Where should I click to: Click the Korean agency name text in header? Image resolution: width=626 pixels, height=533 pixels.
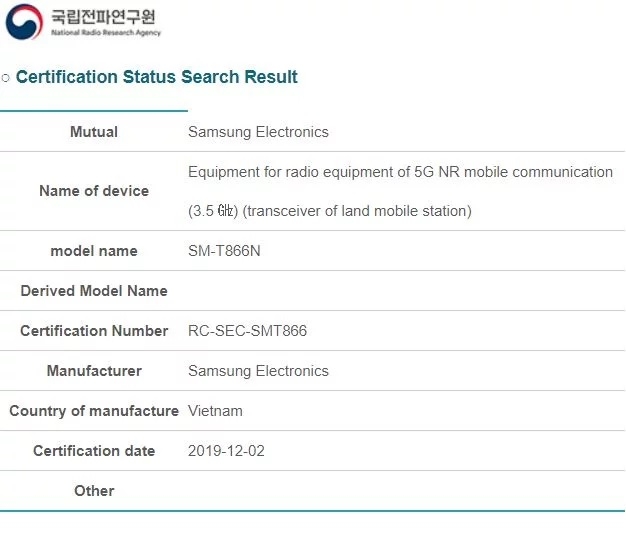pos(103,17)
